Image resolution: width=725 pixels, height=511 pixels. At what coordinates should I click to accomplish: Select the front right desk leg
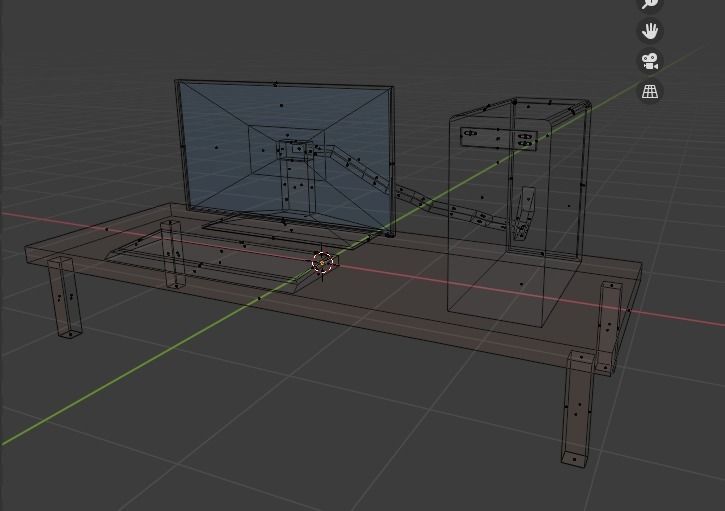point(577,408)
